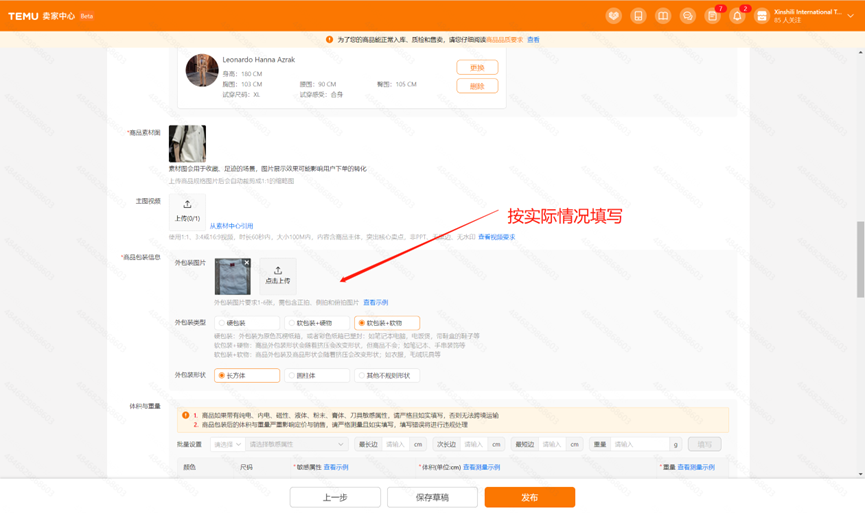Click the scrollbar up arrow
Screen dimensions: 865x513
(860, 52)
